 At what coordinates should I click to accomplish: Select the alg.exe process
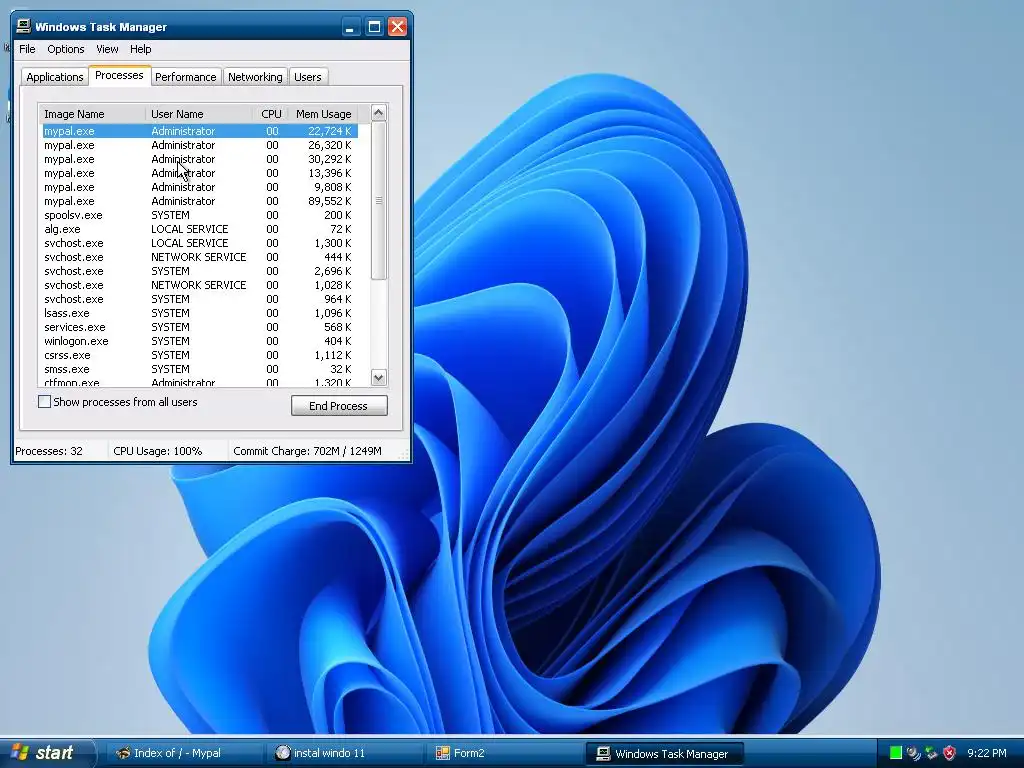point(200,229)
